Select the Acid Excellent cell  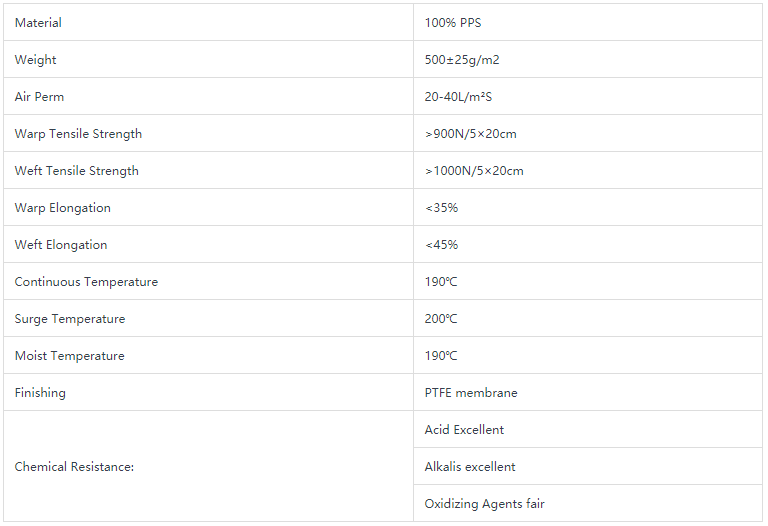pos(588,430)
